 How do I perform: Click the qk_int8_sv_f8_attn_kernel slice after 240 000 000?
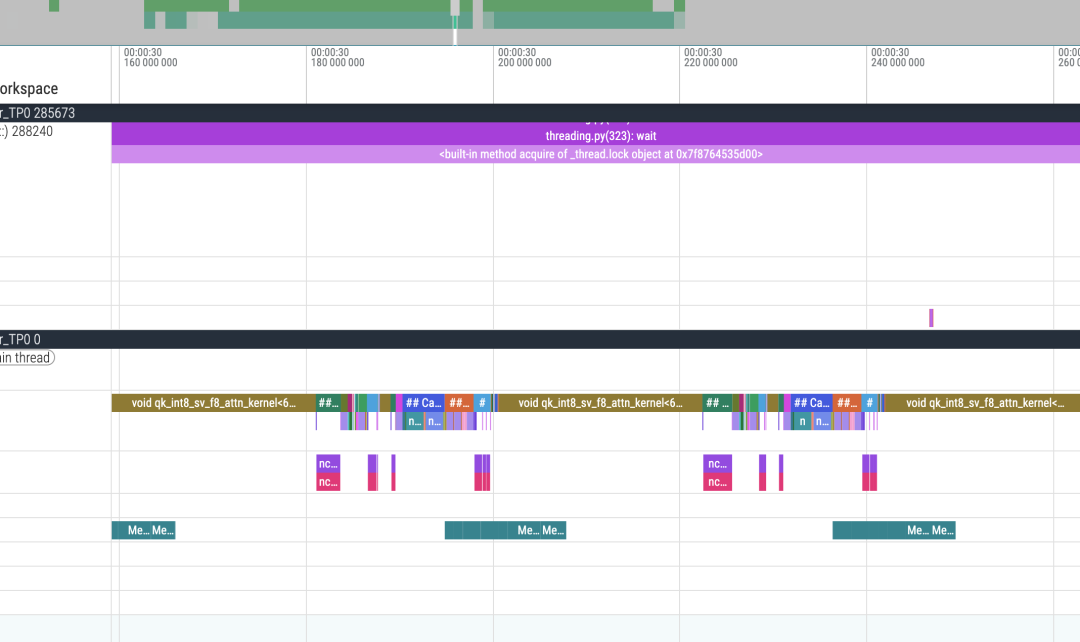980,403
